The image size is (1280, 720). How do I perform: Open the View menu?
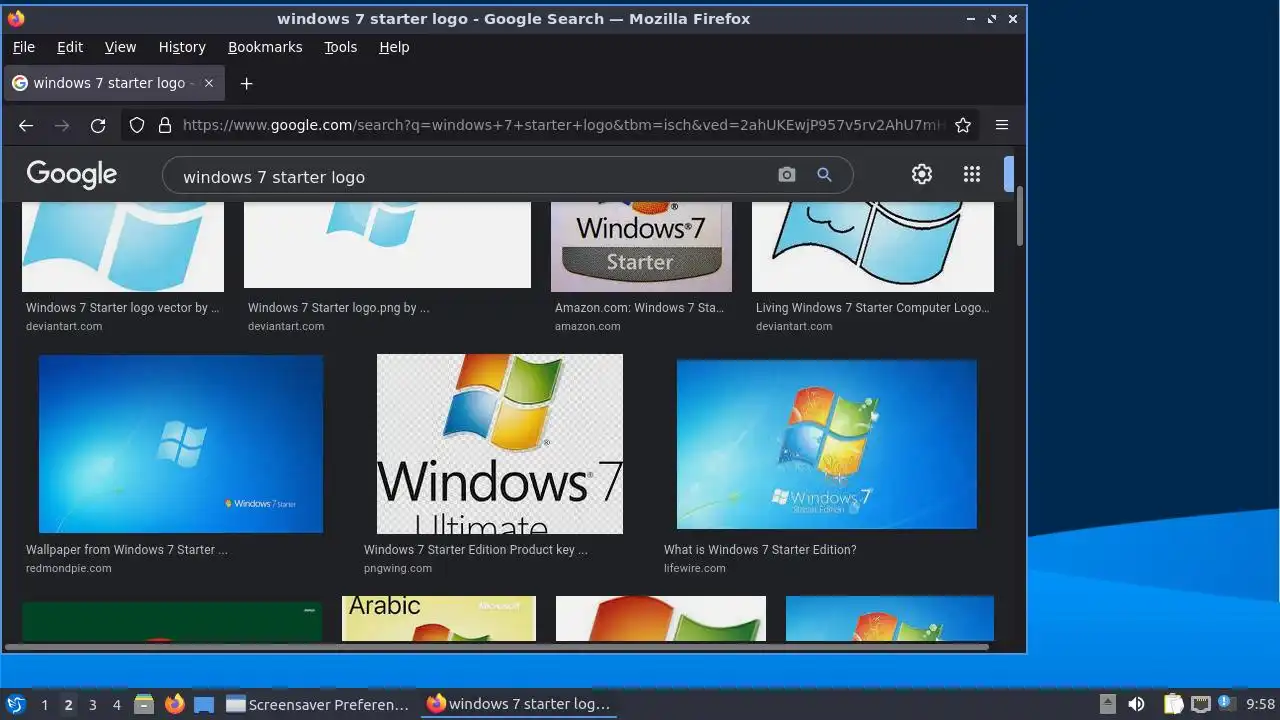click(120, 47)
